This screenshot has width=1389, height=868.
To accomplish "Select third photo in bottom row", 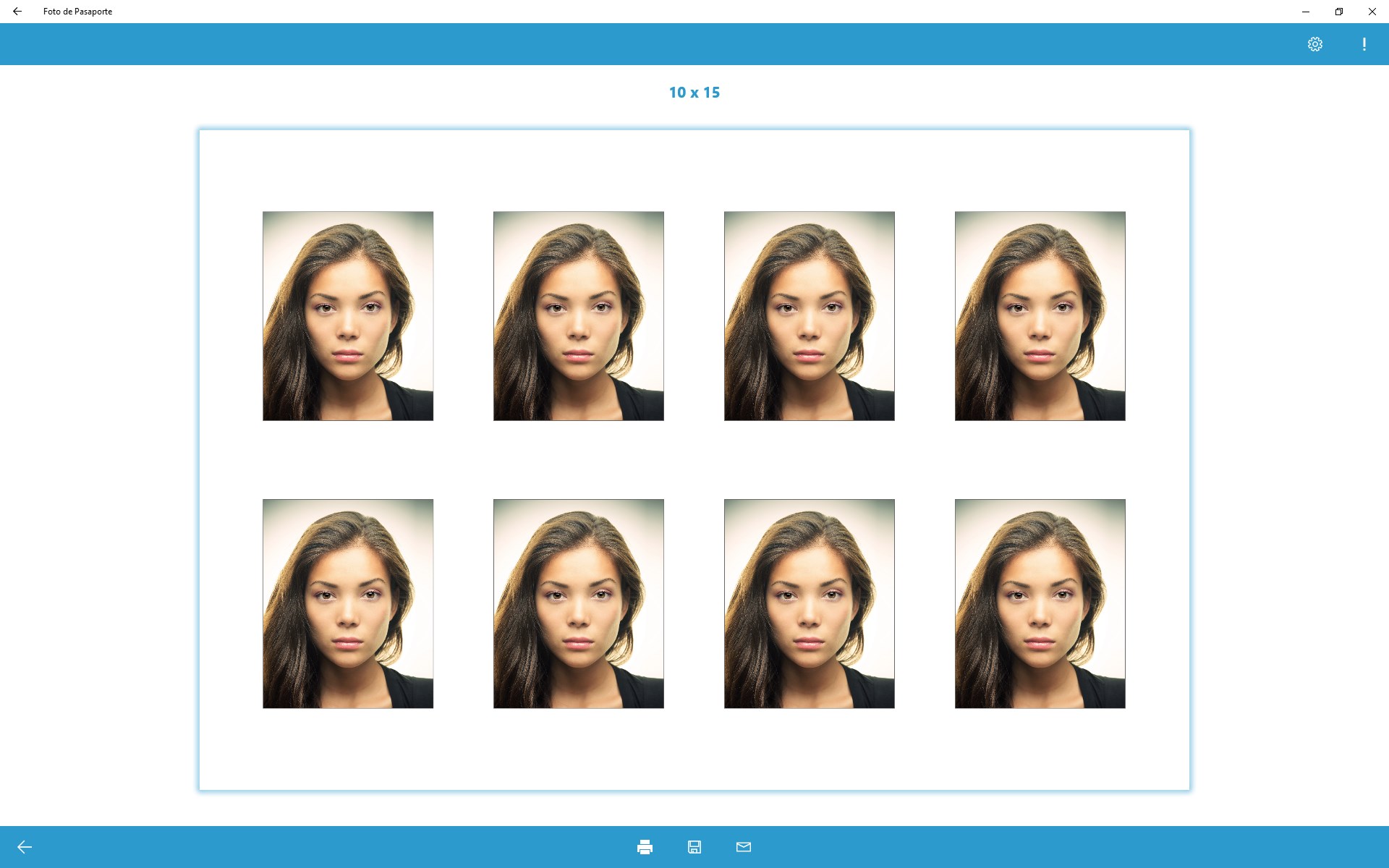I will coord(810,604).
